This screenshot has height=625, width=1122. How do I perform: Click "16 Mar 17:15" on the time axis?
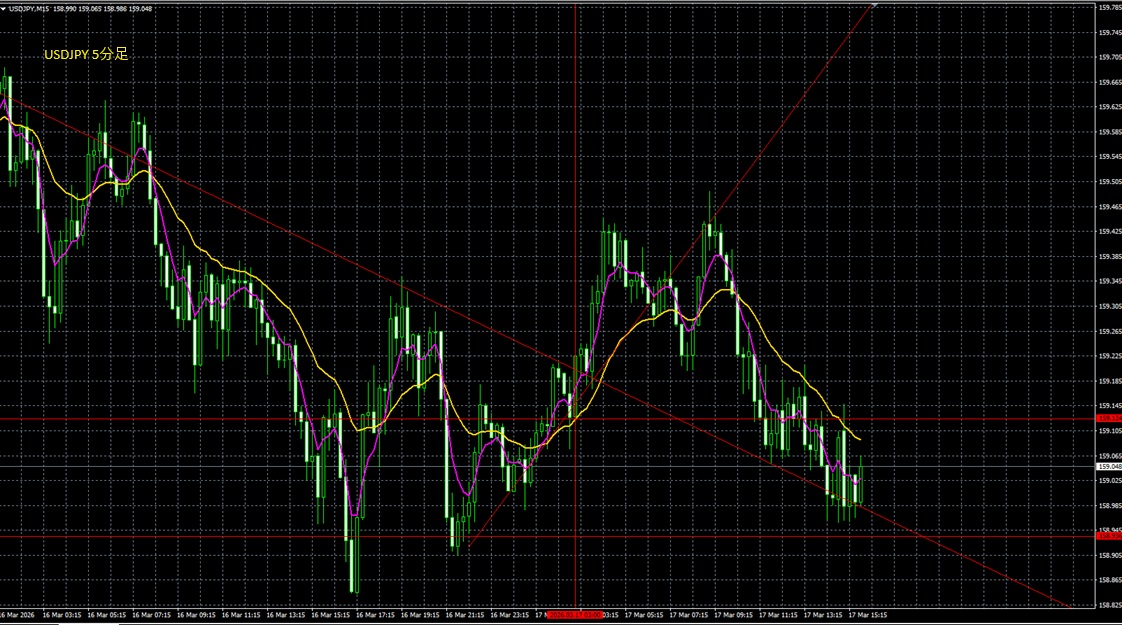tap(377, 615)
